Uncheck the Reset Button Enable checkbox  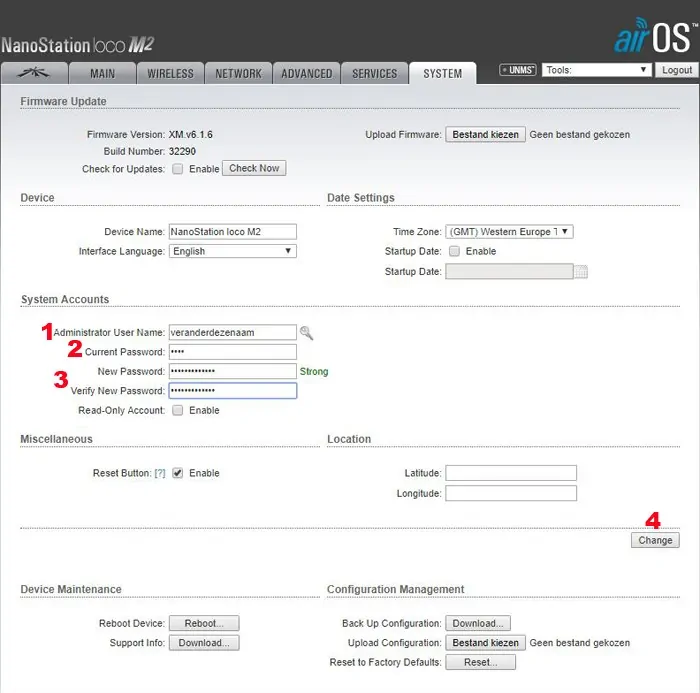178,473
